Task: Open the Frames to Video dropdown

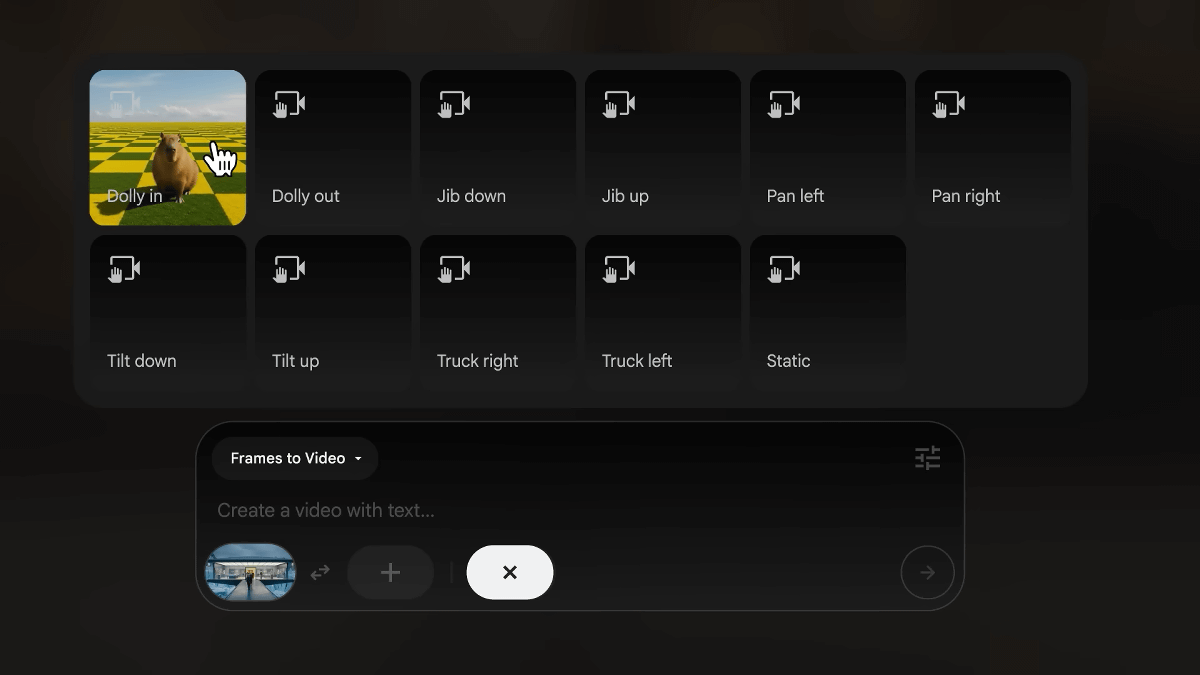Action: point(295,458)
